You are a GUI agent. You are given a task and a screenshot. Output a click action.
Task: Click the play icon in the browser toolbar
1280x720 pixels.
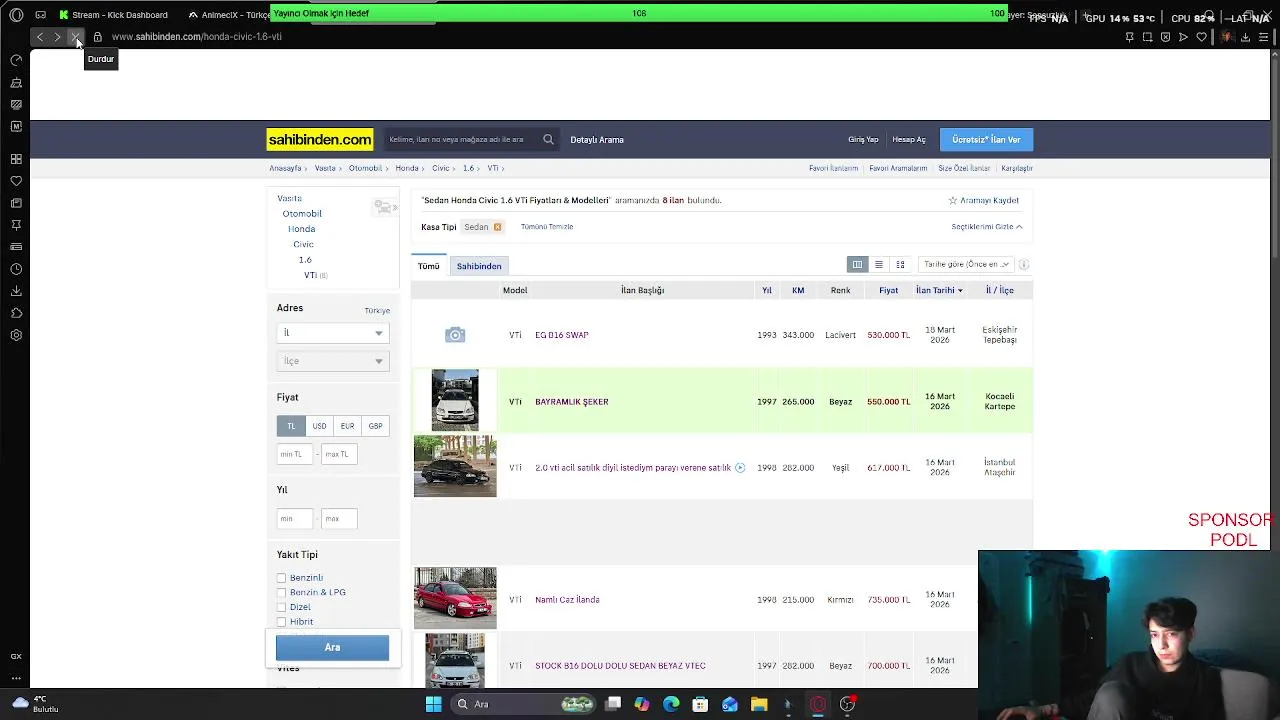1183,37
